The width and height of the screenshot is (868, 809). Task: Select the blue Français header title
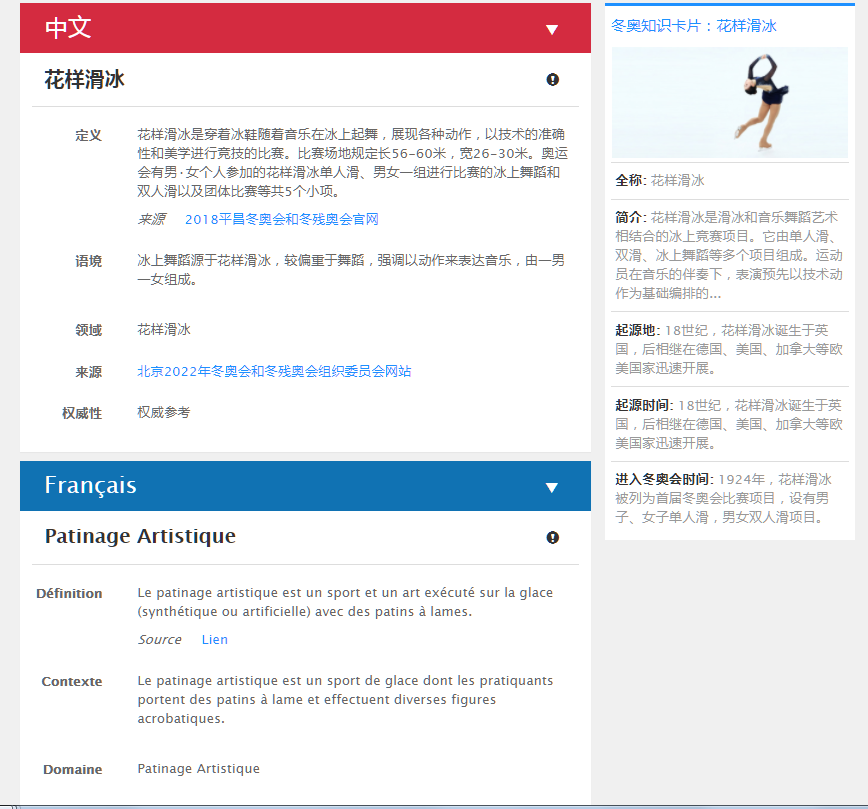pyautogui.click(x=90, y=486)
